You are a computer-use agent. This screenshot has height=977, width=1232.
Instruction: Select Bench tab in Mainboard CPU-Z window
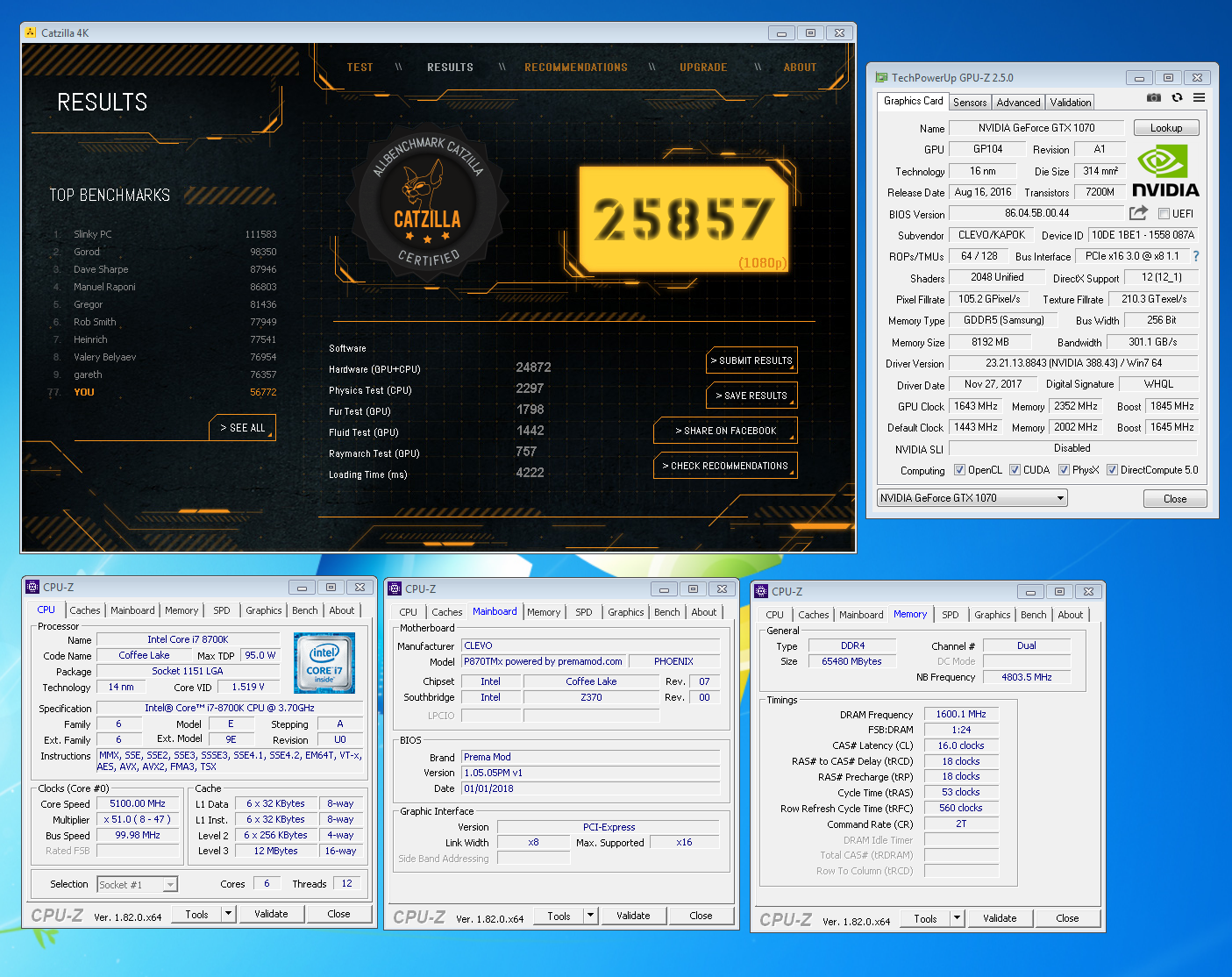click(667, 612)
